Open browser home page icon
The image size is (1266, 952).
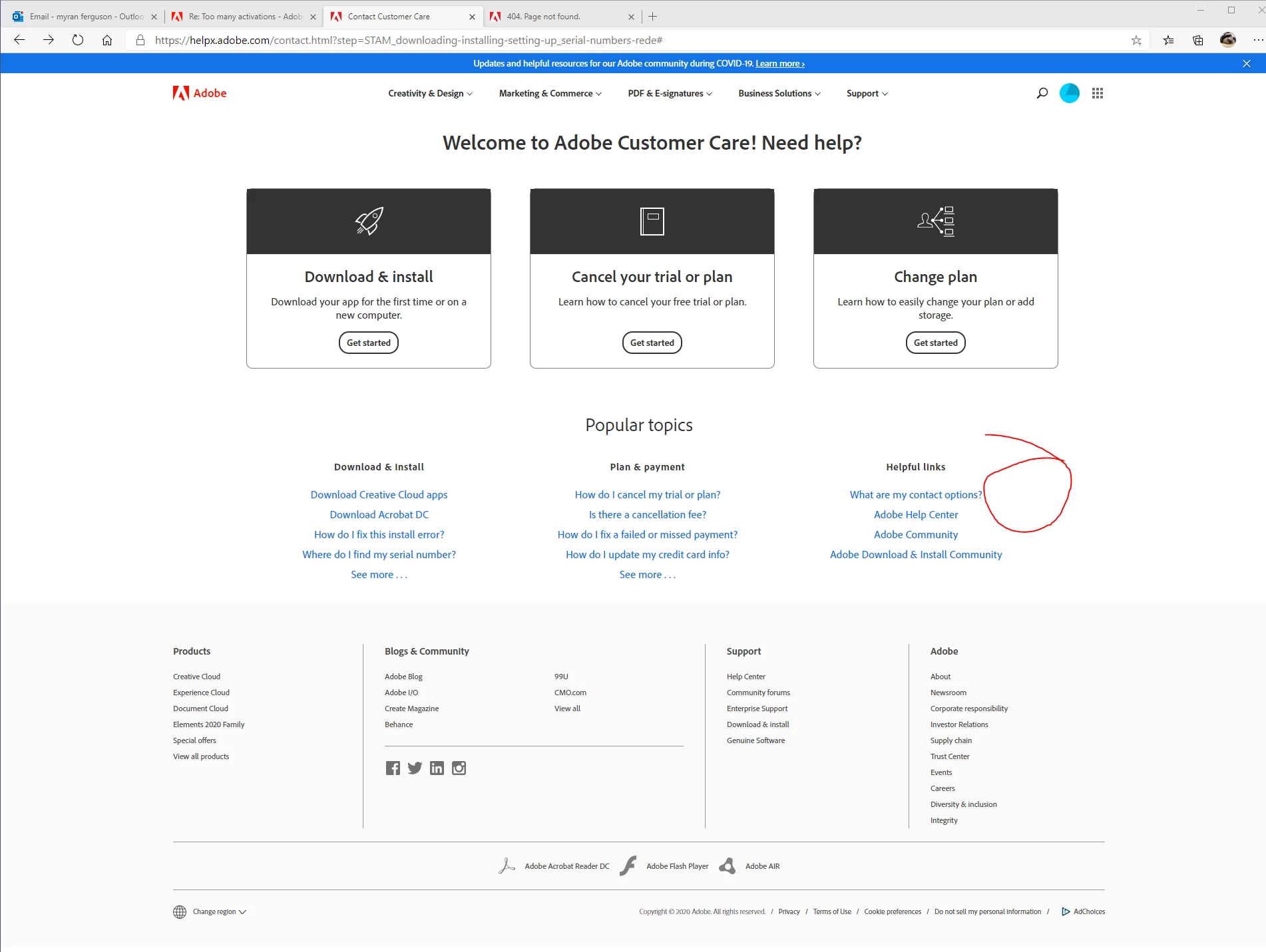(106, 40)
